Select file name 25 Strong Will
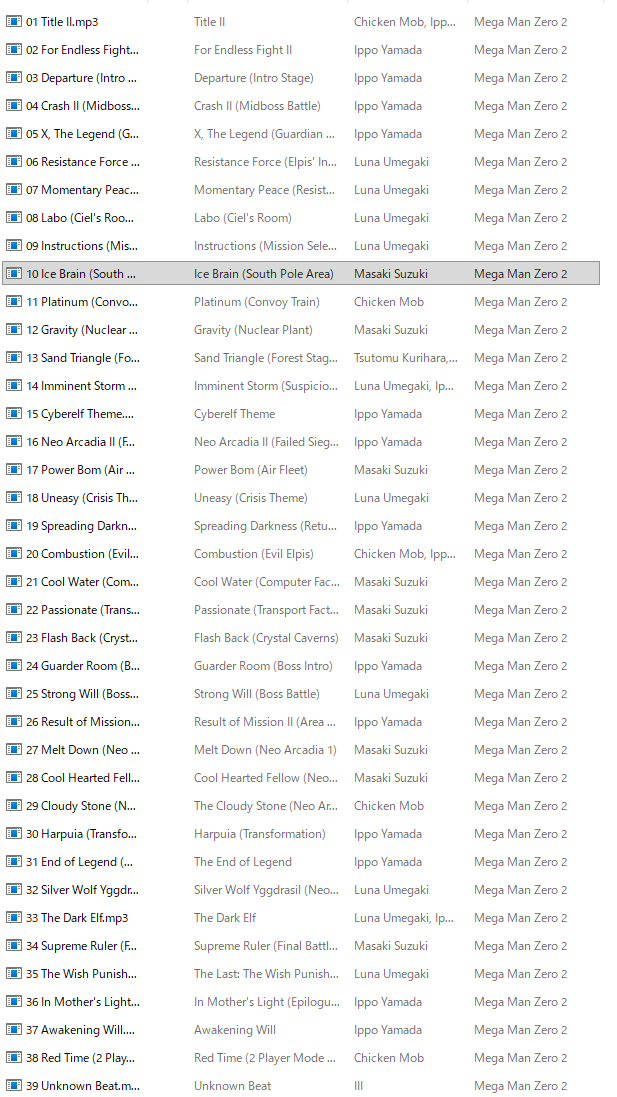Image resolution: width=617 pixels, height=1097 pixels. point(83,693)
